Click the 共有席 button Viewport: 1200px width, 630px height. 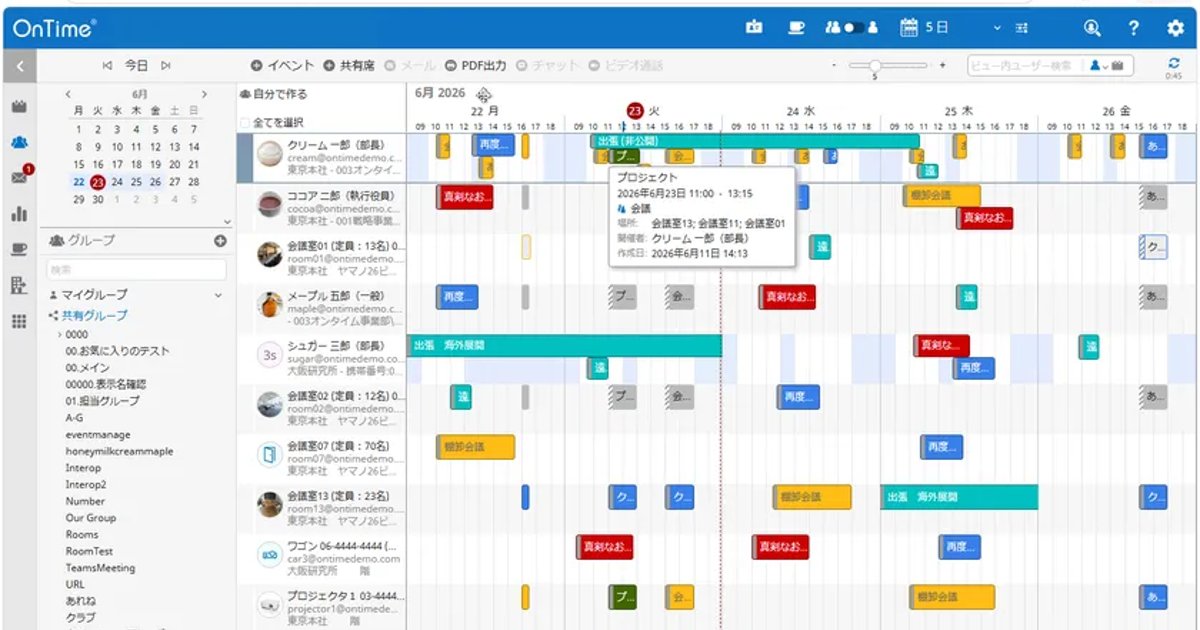tap(348, 66)
